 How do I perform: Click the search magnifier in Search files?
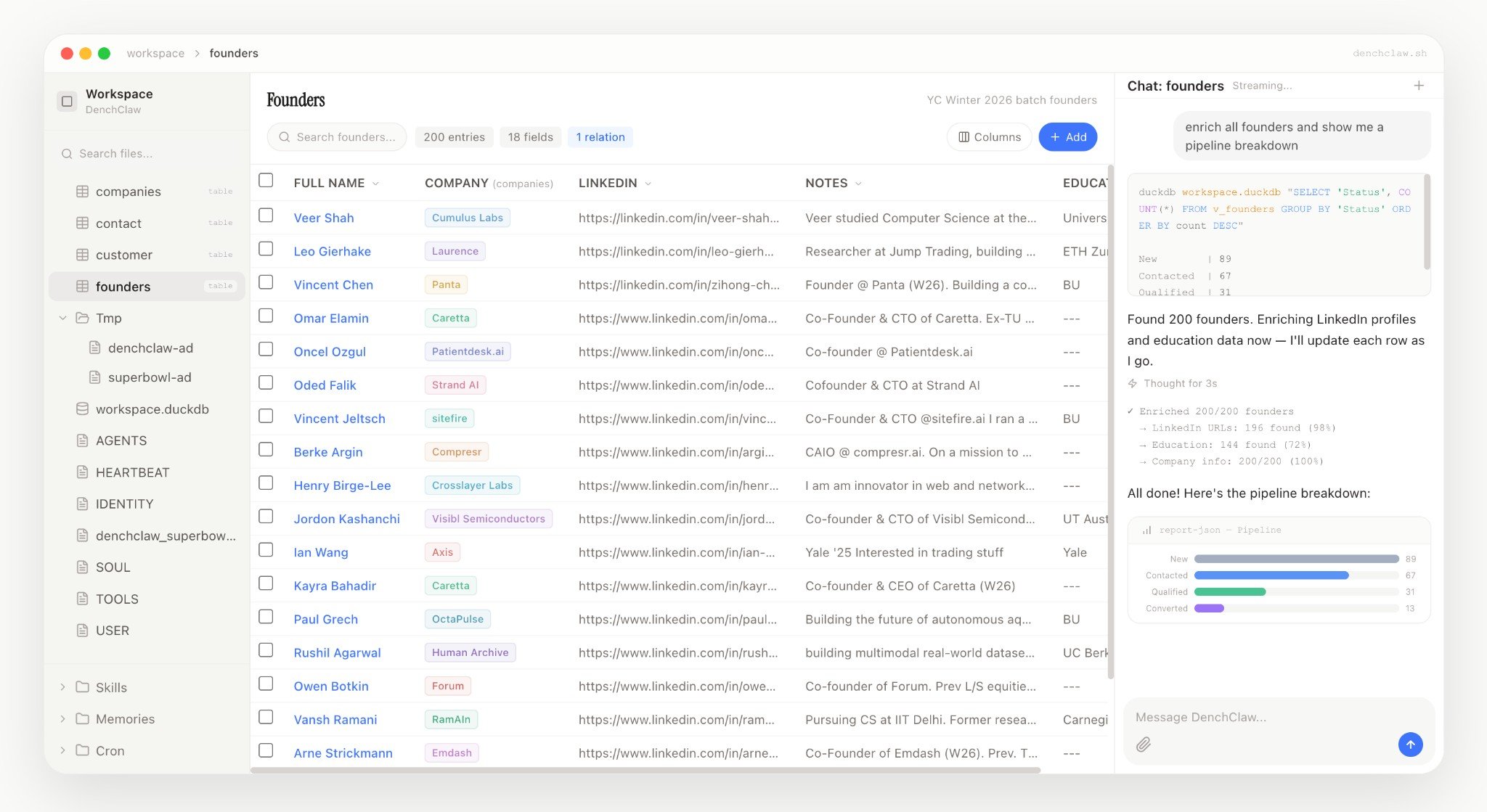pyautogui.click(x=67, y=153)
